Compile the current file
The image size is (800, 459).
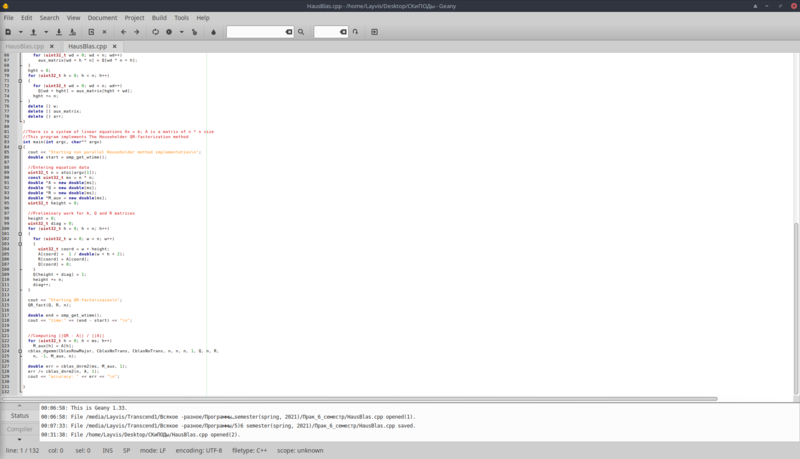point(156,32)
